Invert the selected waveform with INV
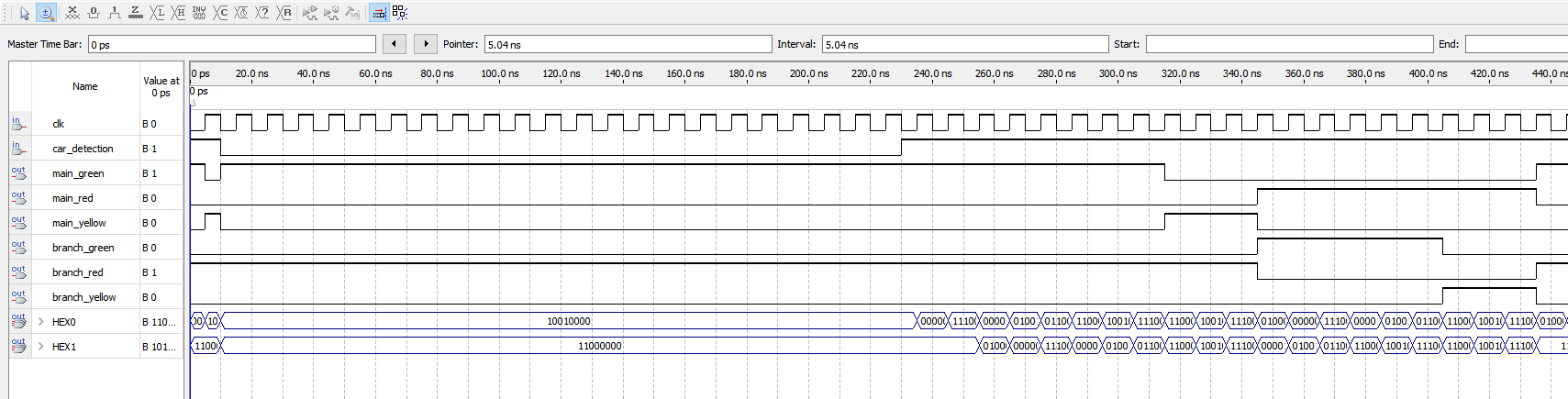The width and height of the screenshot is (1568, 399). click(x=199, y=13)
